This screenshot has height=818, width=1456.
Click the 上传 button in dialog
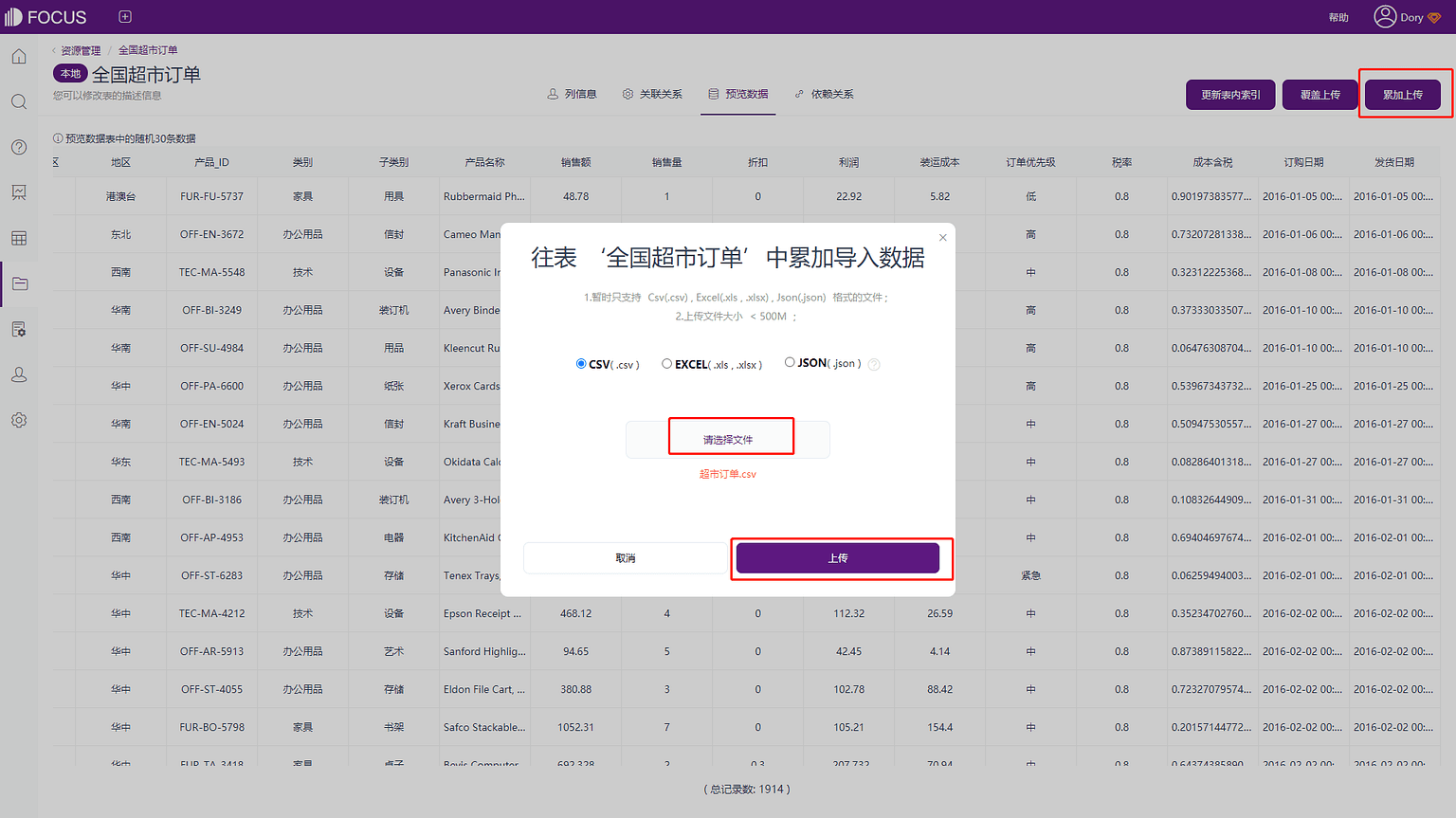838,558
